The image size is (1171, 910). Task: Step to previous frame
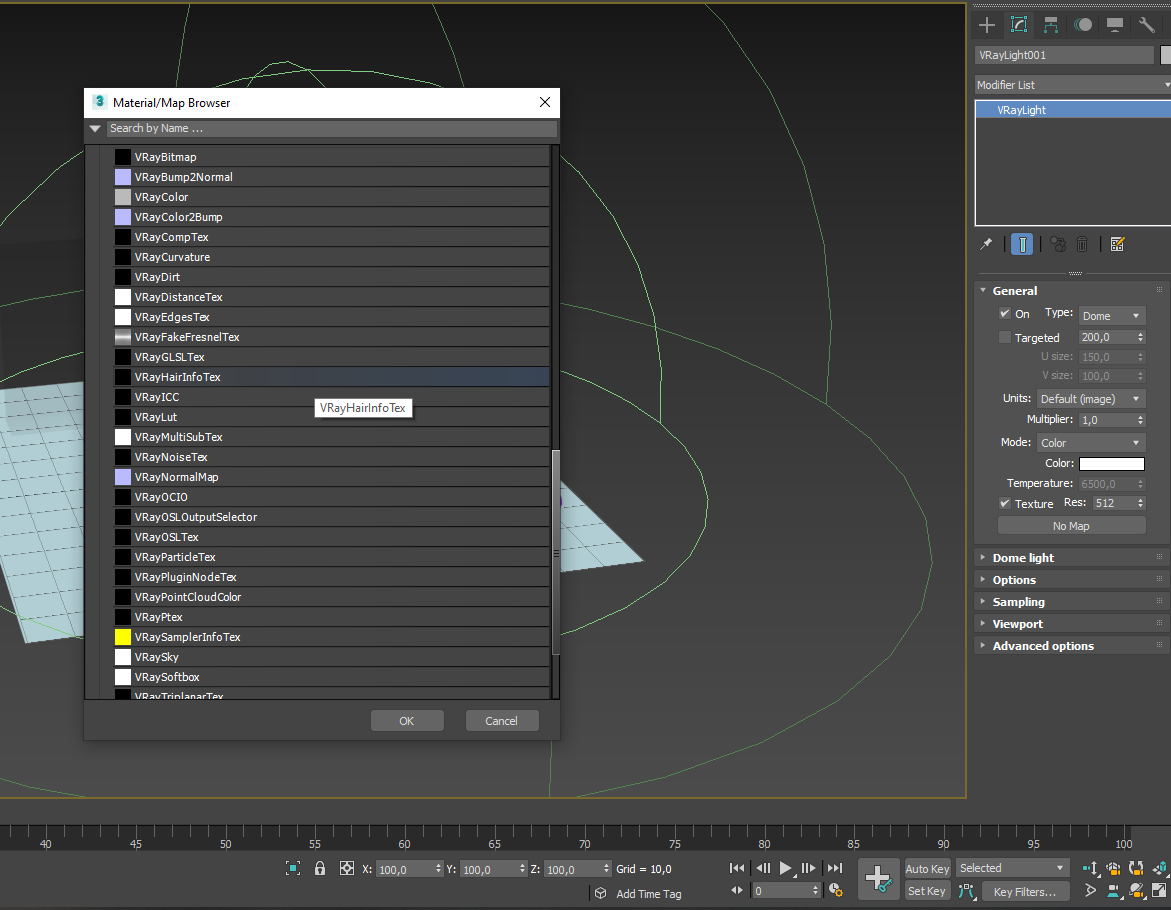762,867
